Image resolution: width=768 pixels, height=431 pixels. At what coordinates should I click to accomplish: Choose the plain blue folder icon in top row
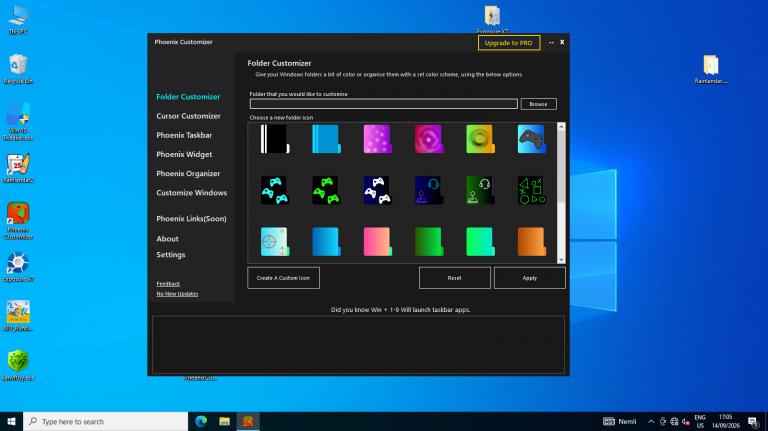click(x=326, y=139)
